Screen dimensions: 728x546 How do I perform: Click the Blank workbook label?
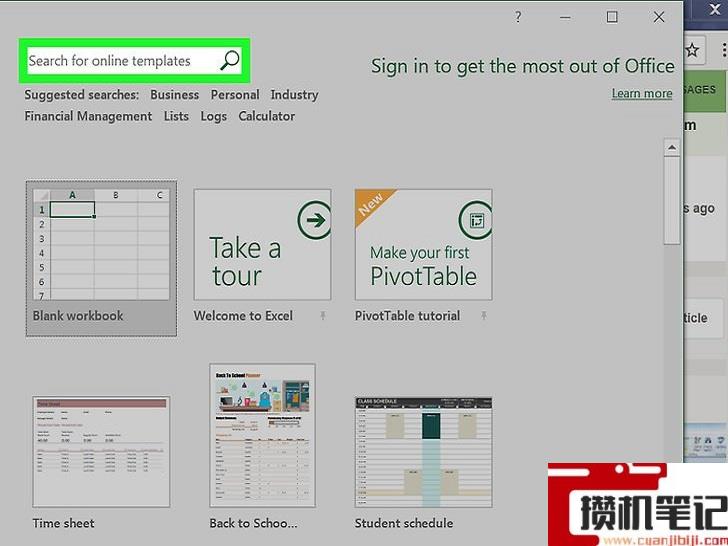click(x=78, y=316)
